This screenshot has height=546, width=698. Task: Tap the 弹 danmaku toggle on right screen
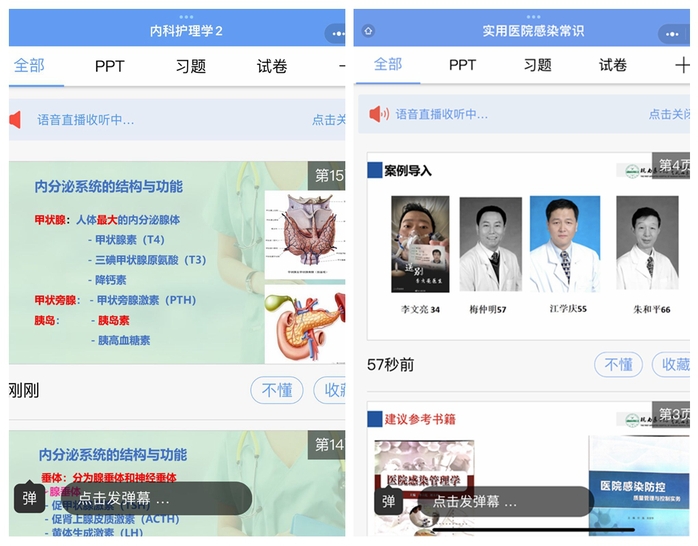389,502
